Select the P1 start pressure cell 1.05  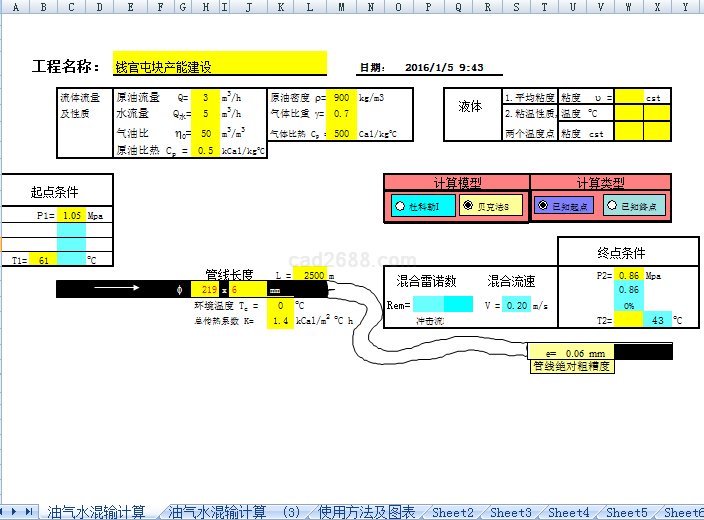(x=71, y=215)
